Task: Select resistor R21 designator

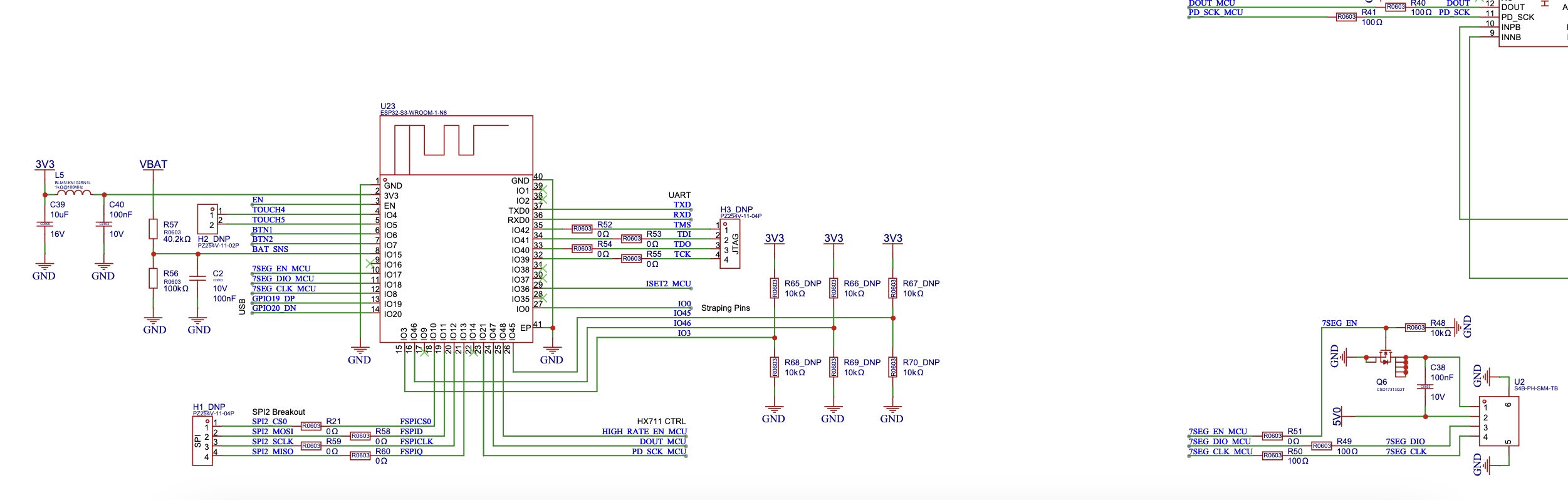Action: point(333,422)
